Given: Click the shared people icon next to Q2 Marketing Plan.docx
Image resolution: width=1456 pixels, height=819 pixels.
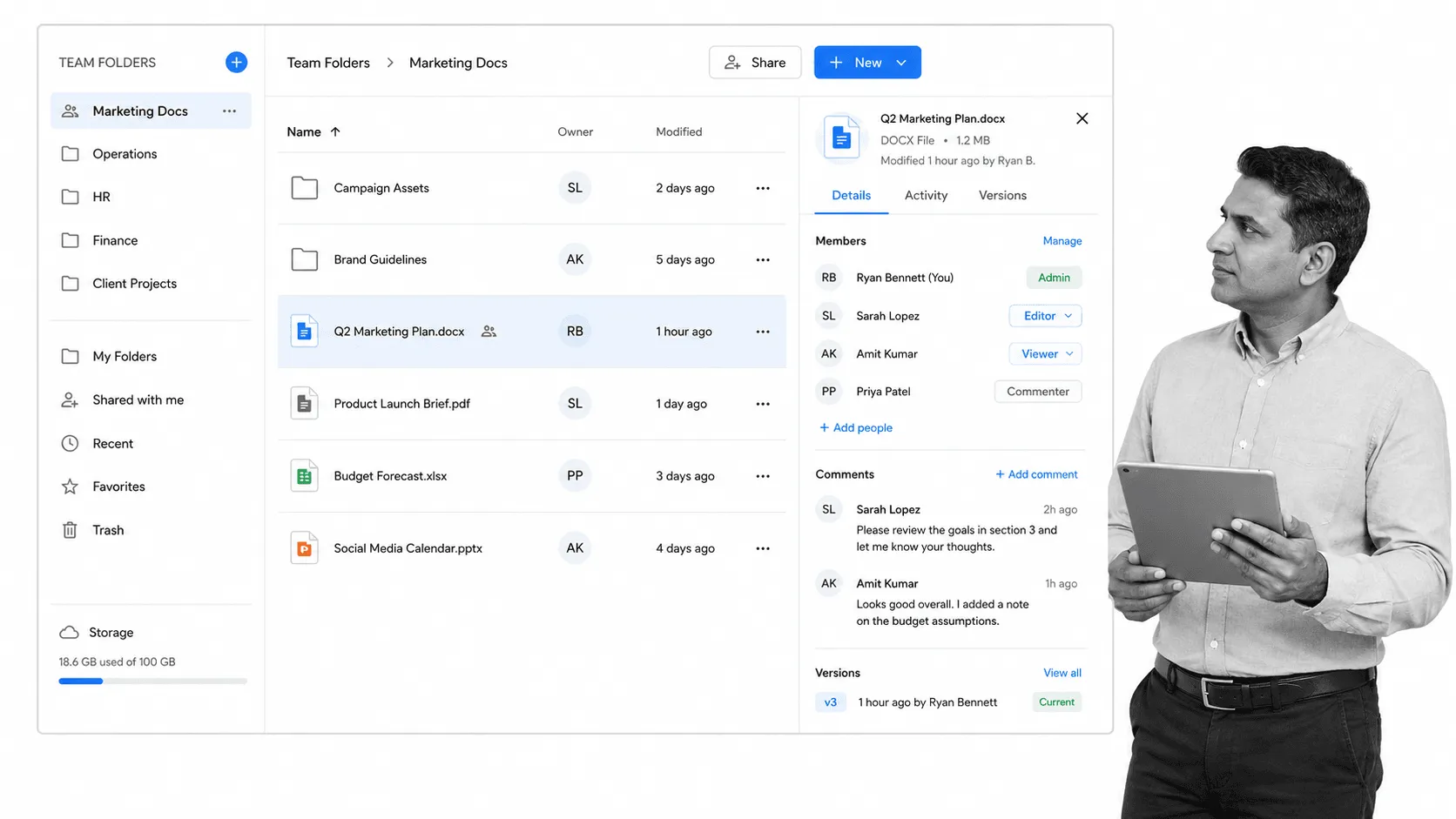Looking at the screenshot, I should point(489,332).
